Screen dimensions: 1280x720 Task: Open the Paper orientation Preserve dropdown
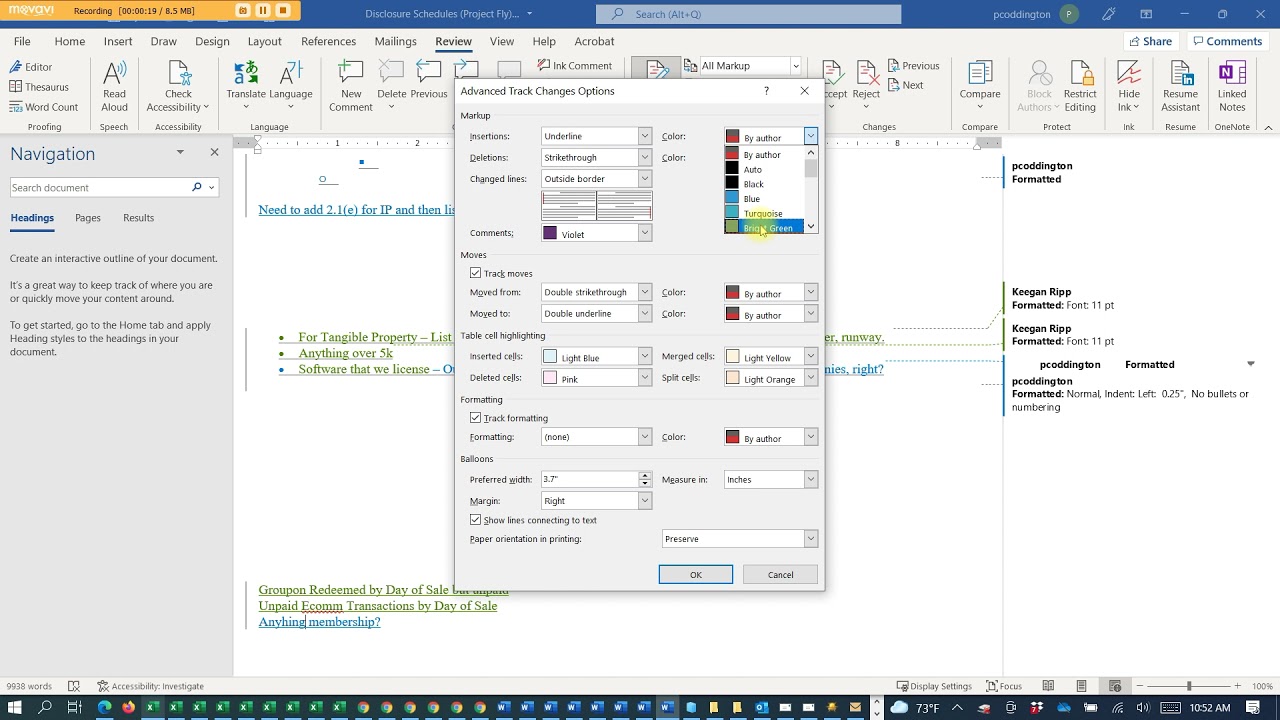point(740,539)
